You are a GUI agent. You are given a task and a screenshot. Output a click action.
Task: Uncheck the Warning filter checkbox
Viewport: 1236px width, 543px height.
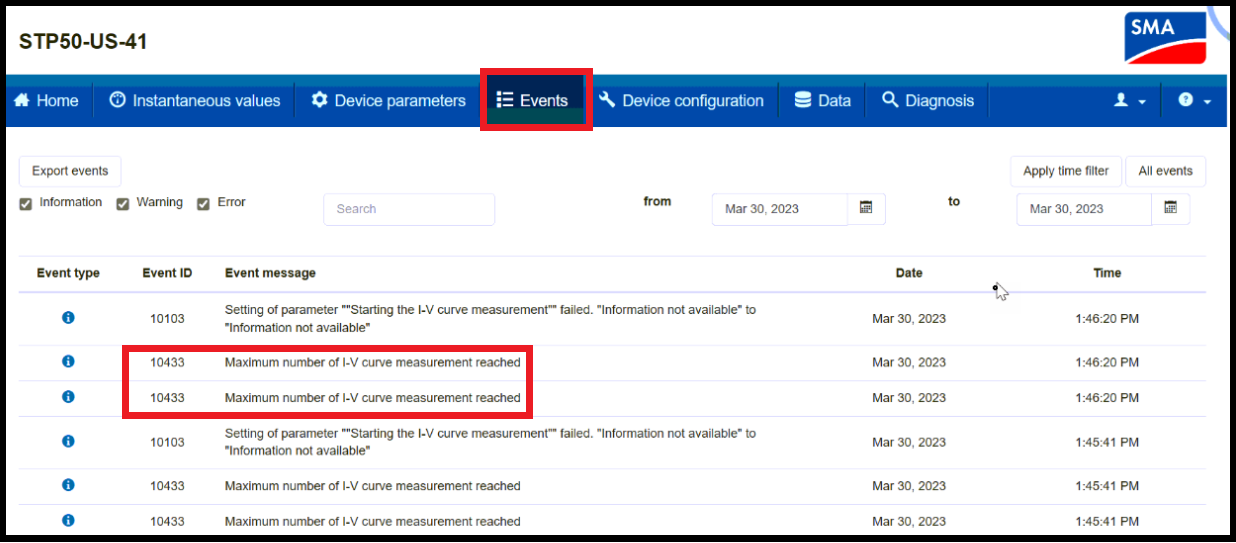click(x=123, y=204)
